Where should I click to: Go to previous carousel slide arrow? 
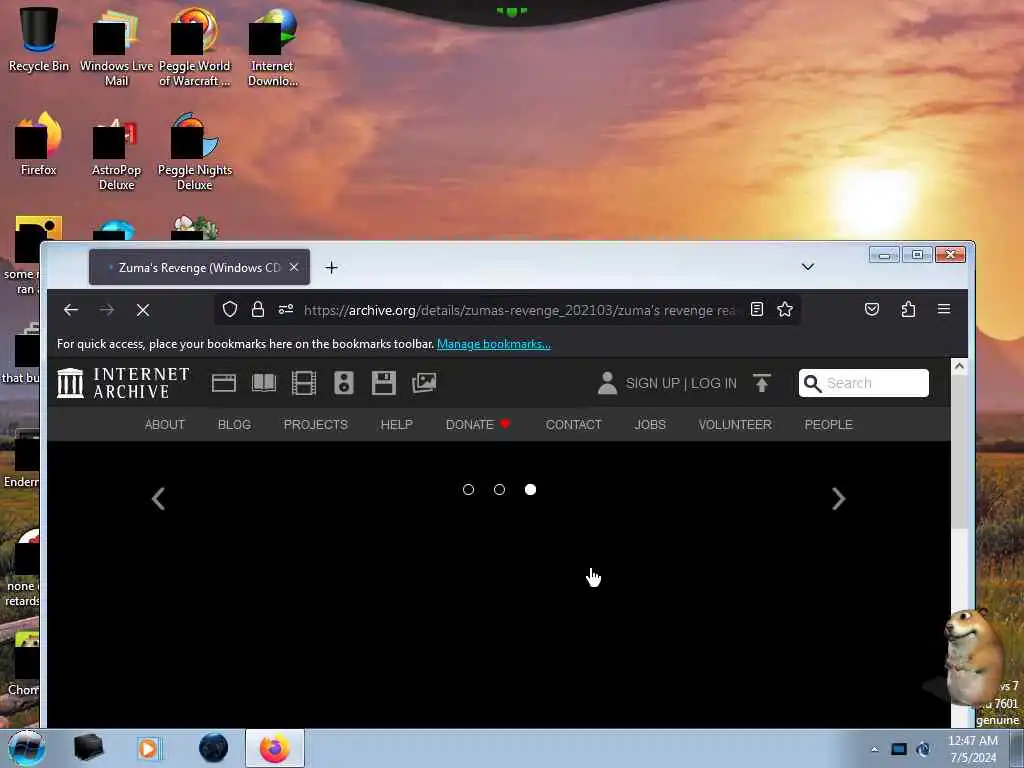pos(158,499)
